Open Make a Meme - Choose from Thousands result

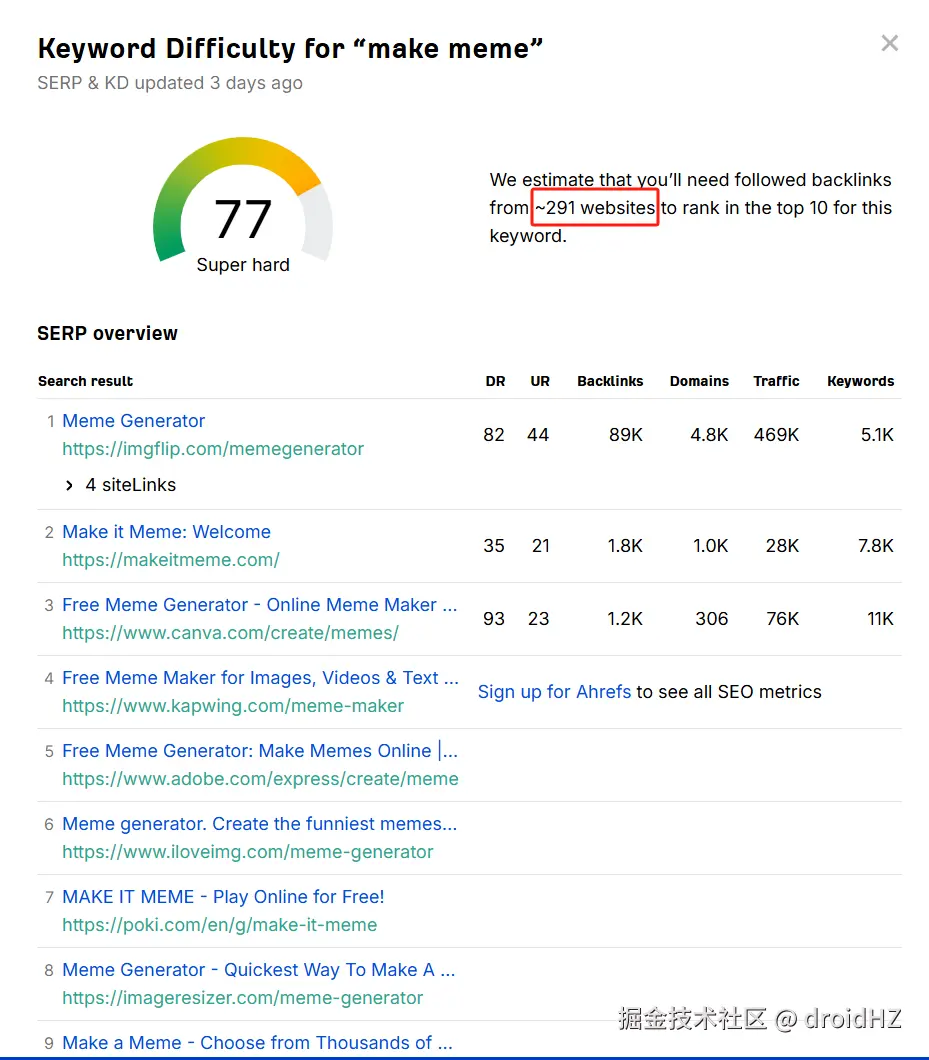click(257, 1042)
